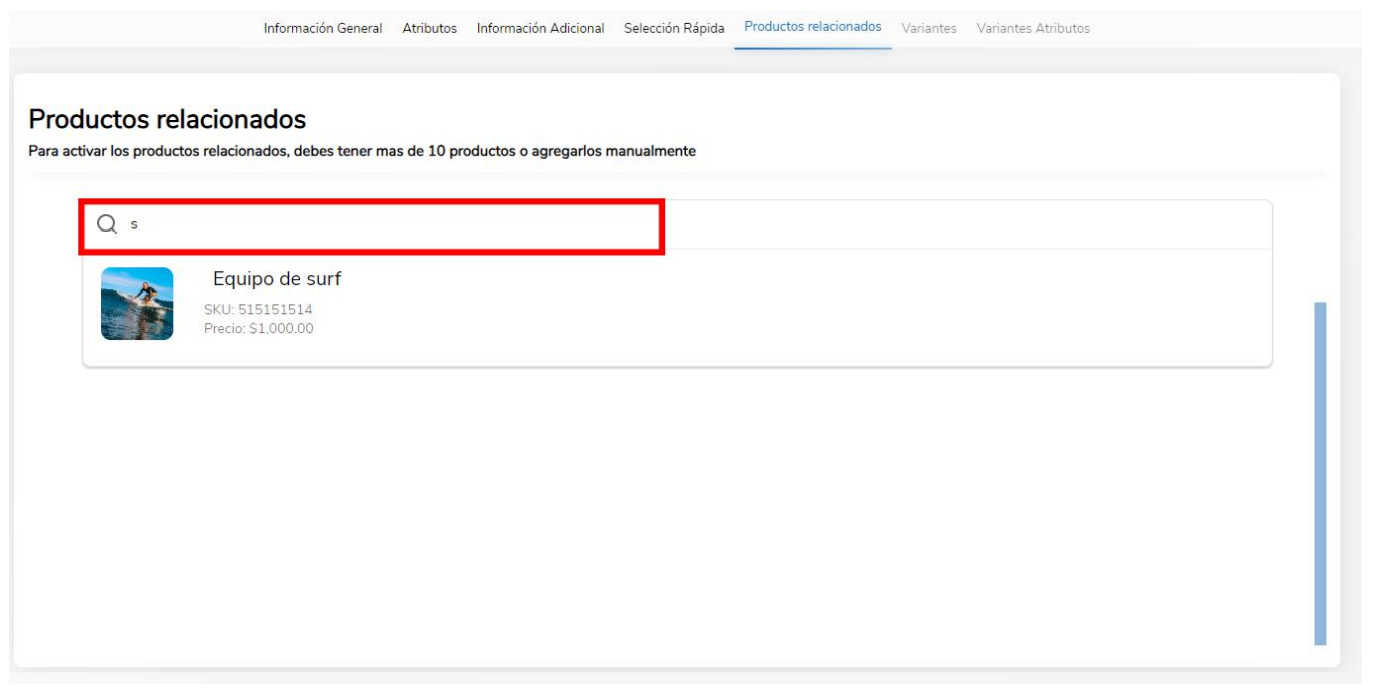1378x690 pixels.
Task: Click the typed letter 's' in search box
Action: pos(134,225)
